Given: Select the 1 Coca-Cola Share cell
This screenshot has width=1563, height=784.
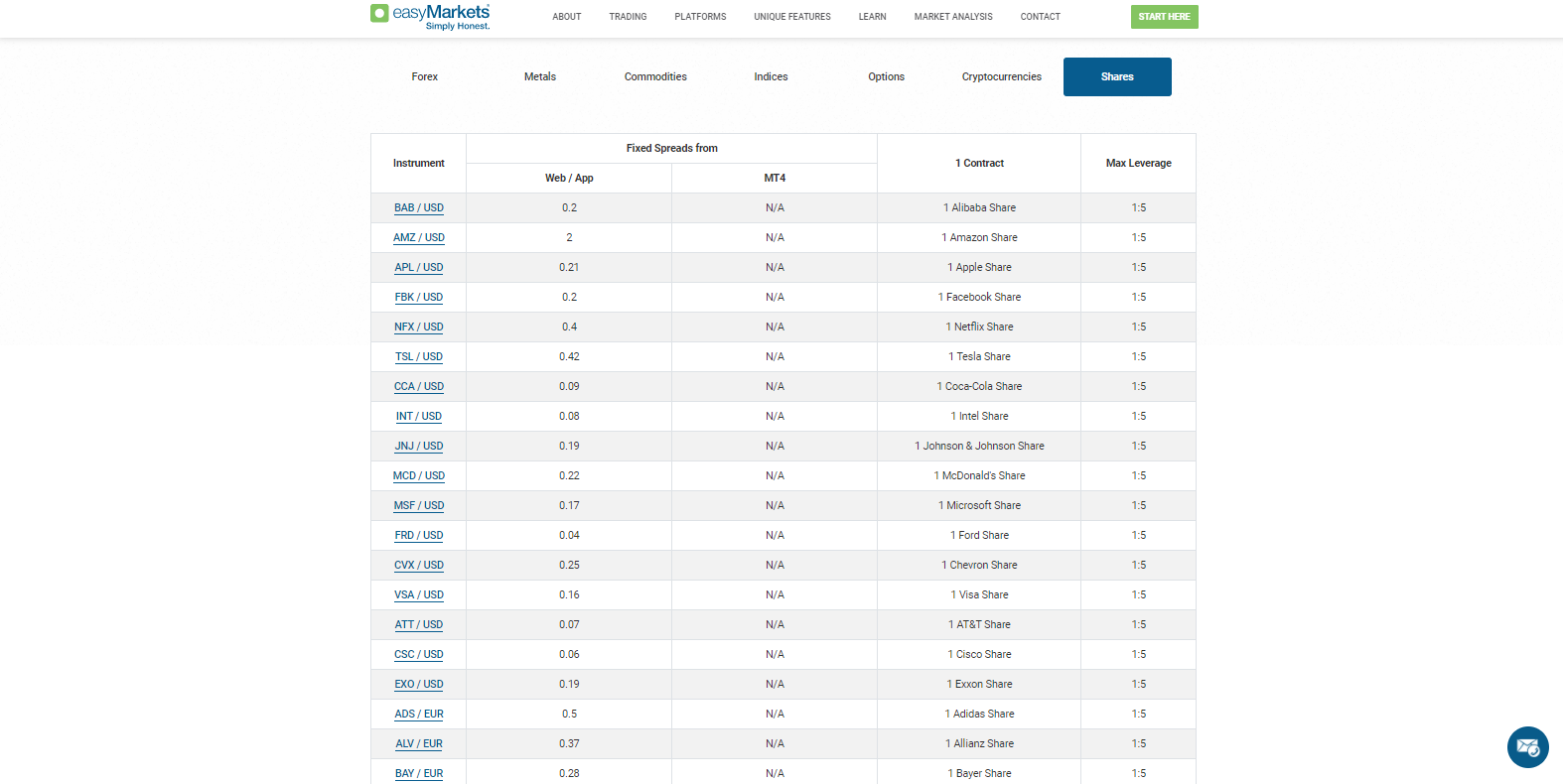Looking at the screenshot, I should (980, 386).
